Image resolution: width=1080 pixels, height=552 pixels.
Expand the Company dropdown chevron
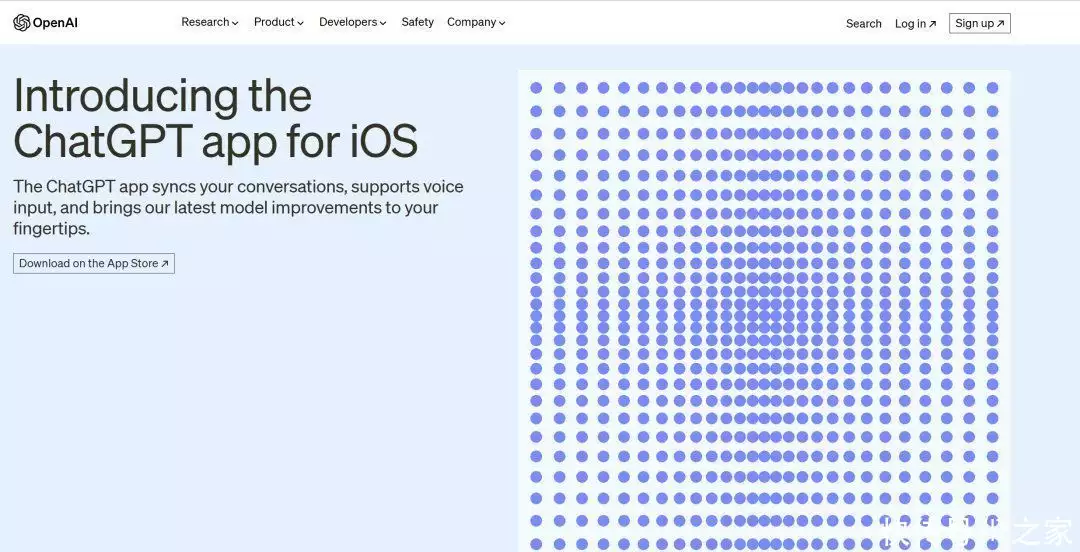tap(502, 23)
